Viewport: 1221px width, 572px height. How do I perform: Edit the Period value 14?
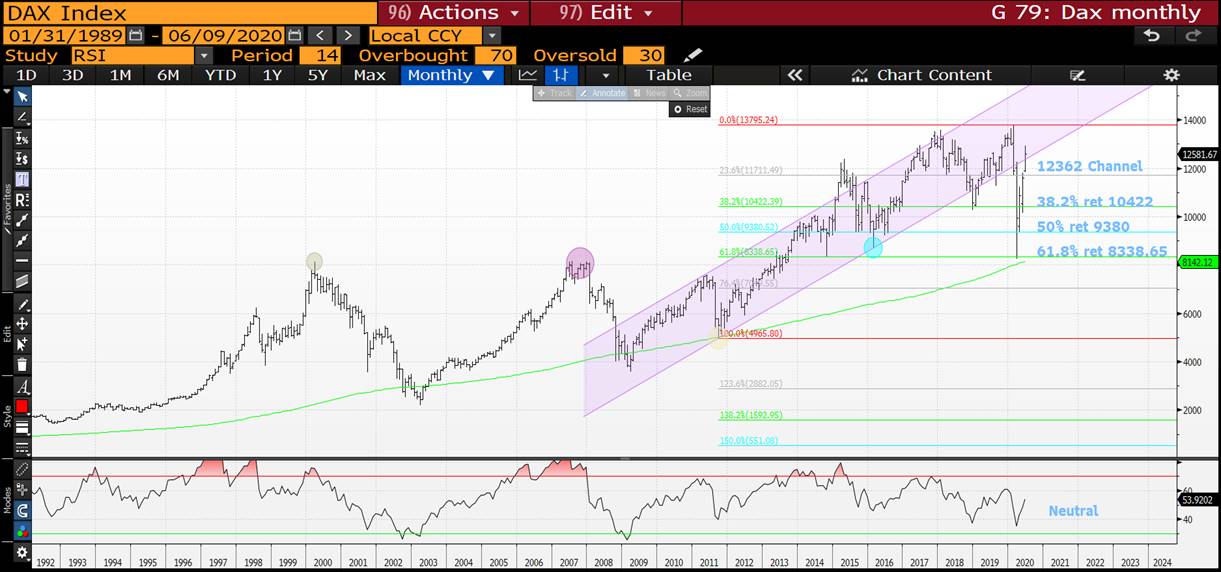(x=320, y=55)
